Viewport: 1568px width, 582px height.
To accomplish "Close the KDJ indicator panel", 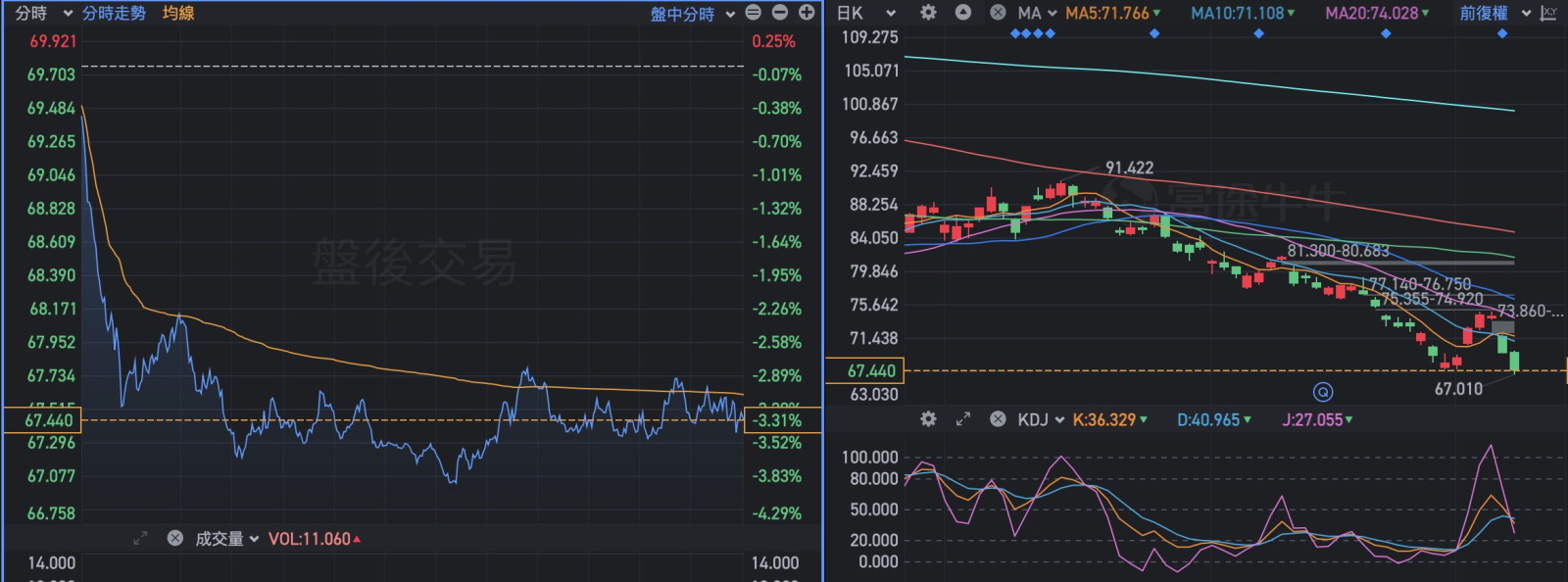I will (x=998, y=419).
